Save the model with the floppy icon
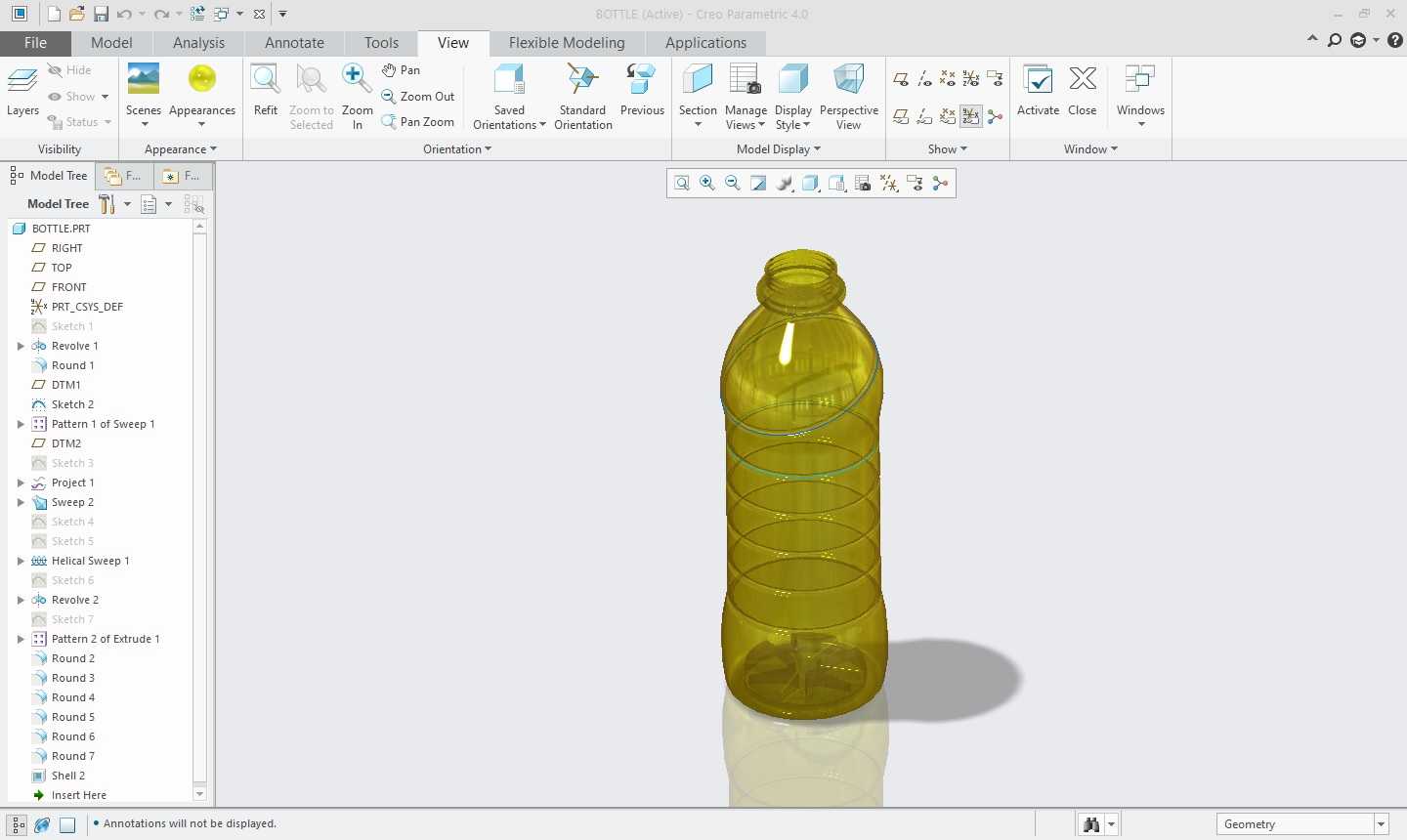Screen dimensions: 1407x840 pyautogui.click(x=101, y=14)
